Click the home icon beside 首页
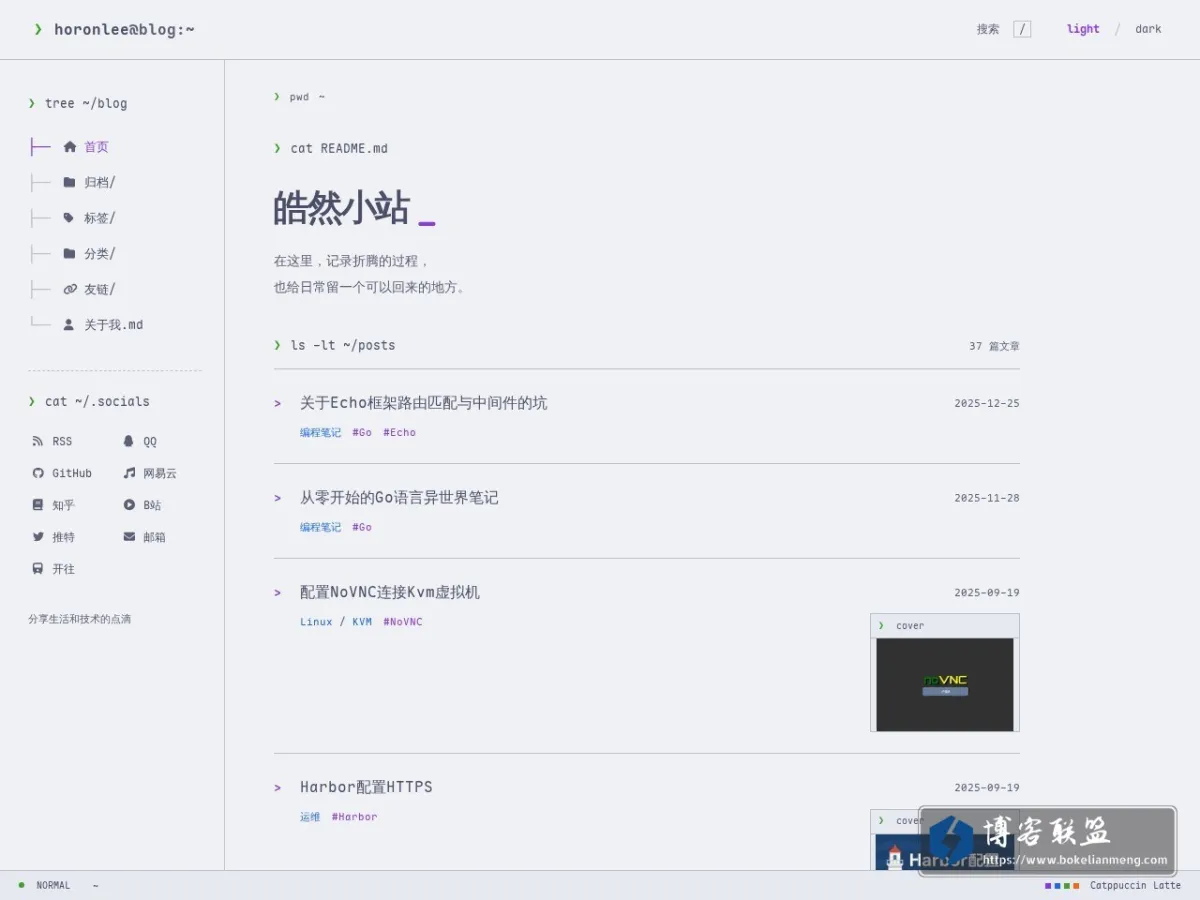The width and height of the screenshot is (1200, 900). pyautogui.click(x=69, y=147)
